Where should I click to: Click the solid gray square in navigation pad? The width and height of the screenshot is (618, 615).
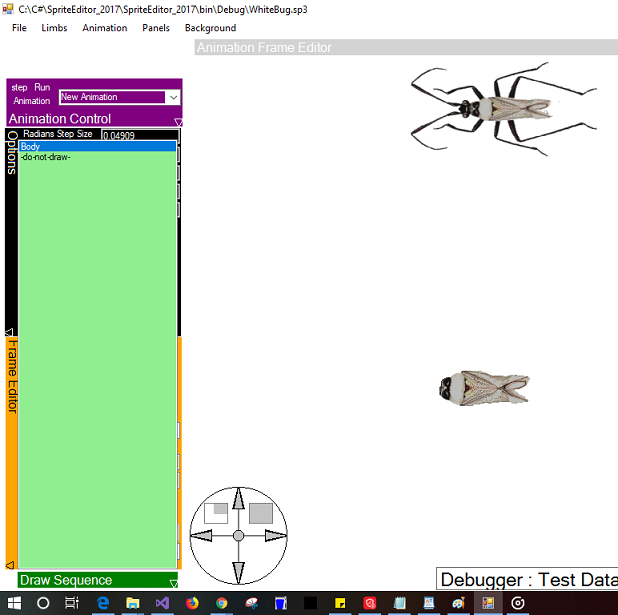261,513
